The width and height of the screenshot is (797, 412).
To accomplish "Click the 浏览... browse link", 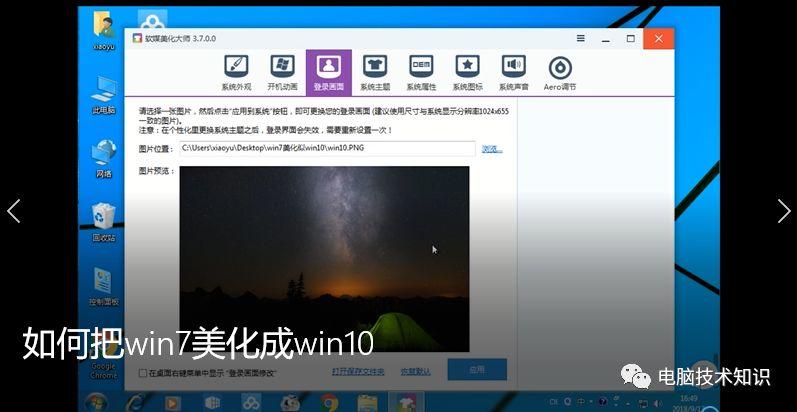I will coord(492,149).
